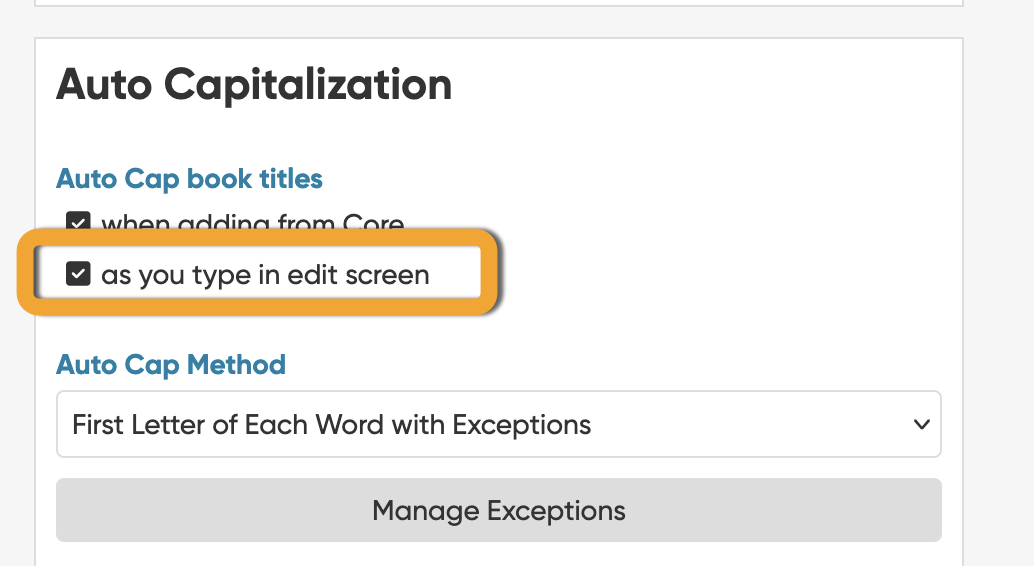The height and width of the screenshot is (566, 1034).
Task: Click the down-arrow icon in the combo box
Action: (921, 424)
